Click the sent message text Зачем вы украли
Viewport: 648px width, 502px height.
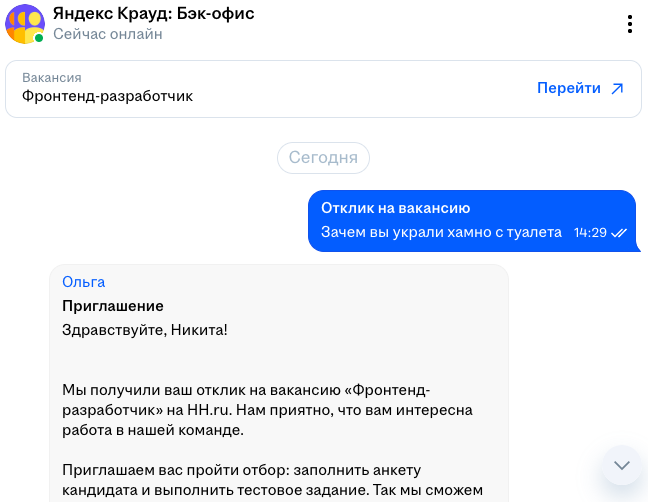[441, 232]
